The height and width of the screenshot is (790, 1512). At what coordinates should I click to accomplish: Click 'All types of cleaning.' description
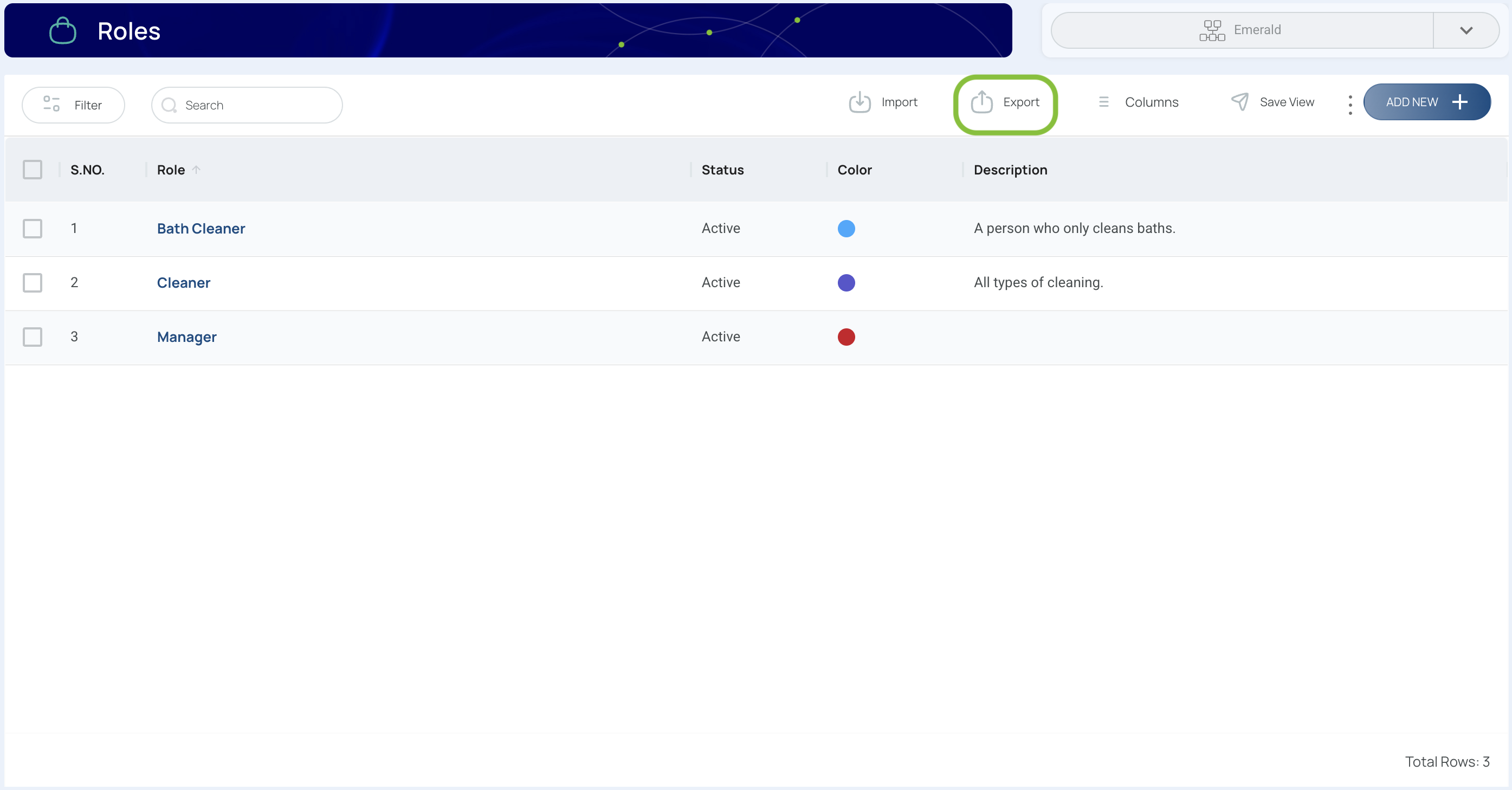pyautogui.click(x=1038, y=282)
